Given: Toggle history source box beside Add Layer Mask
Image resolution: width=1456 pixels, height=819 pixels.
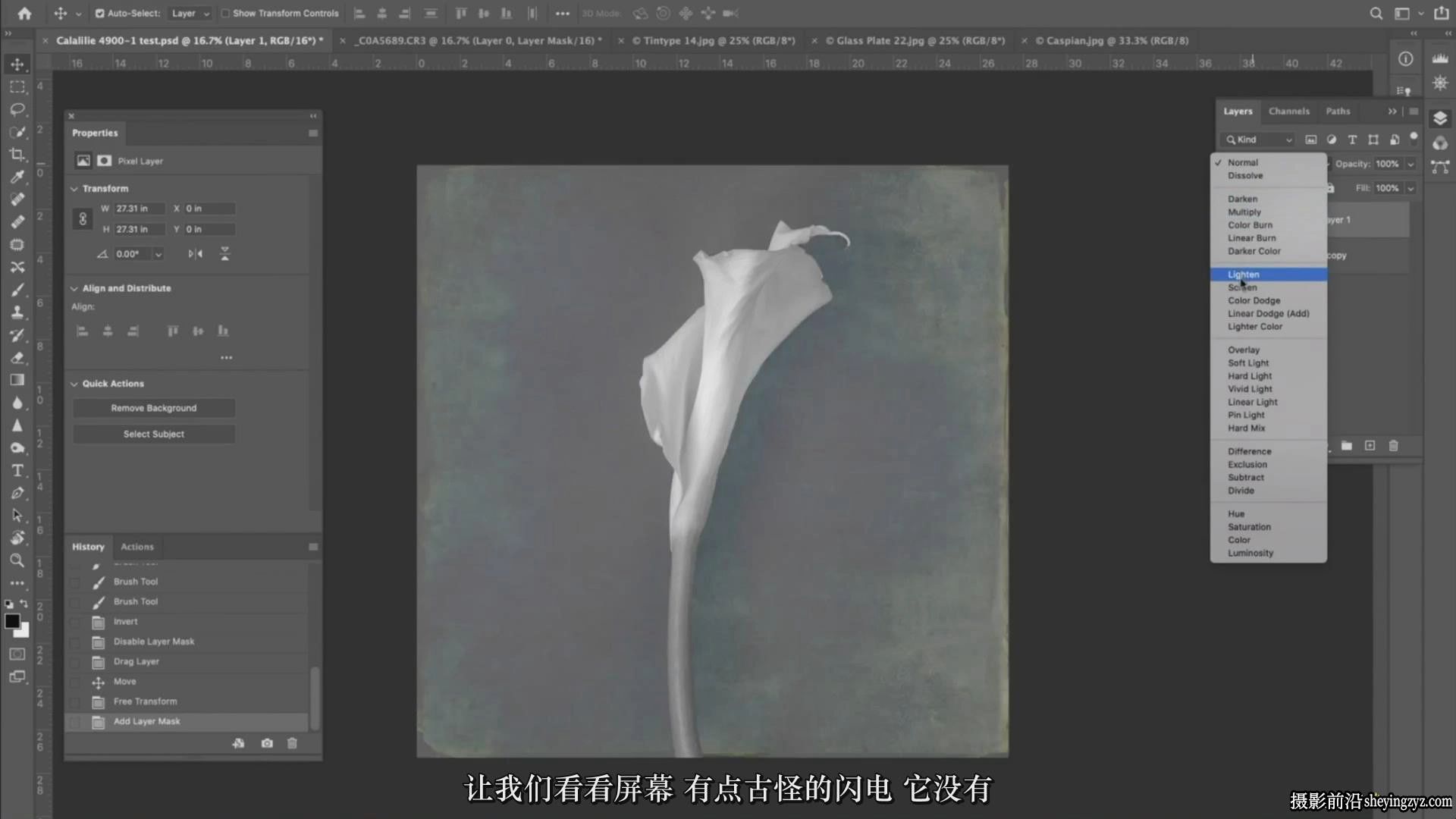Looking at the screenshot, I should (x=74, y=723).
